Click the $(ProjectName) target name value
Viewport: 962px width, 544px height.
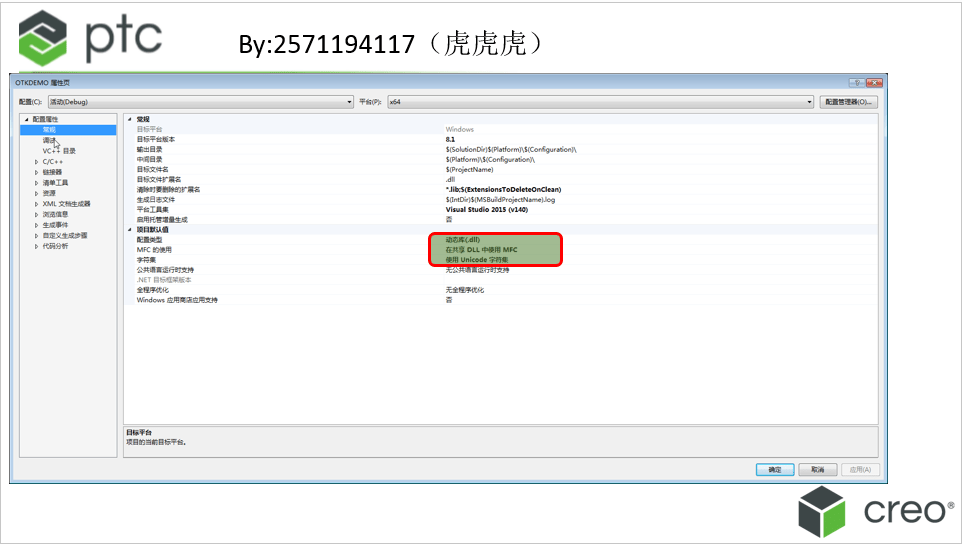click(469, 169)
